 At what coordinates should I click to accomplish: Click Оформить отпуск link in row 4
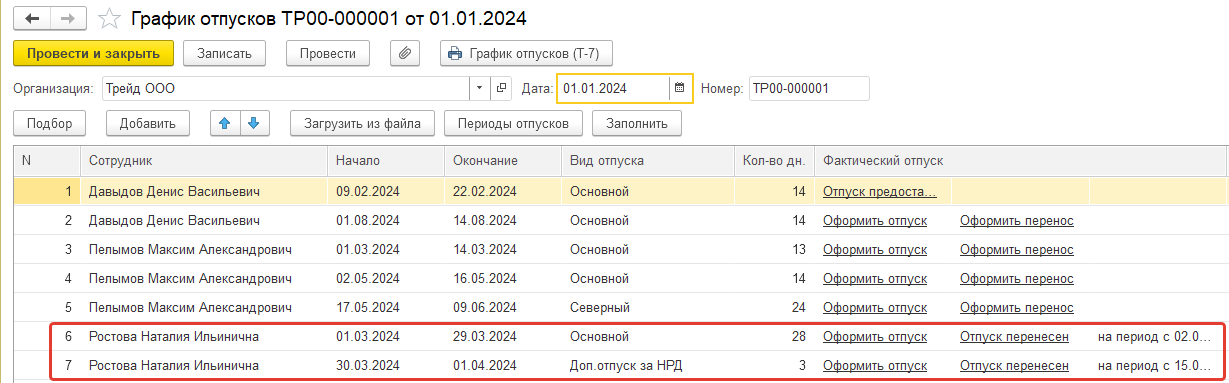(x=875, y=278)
